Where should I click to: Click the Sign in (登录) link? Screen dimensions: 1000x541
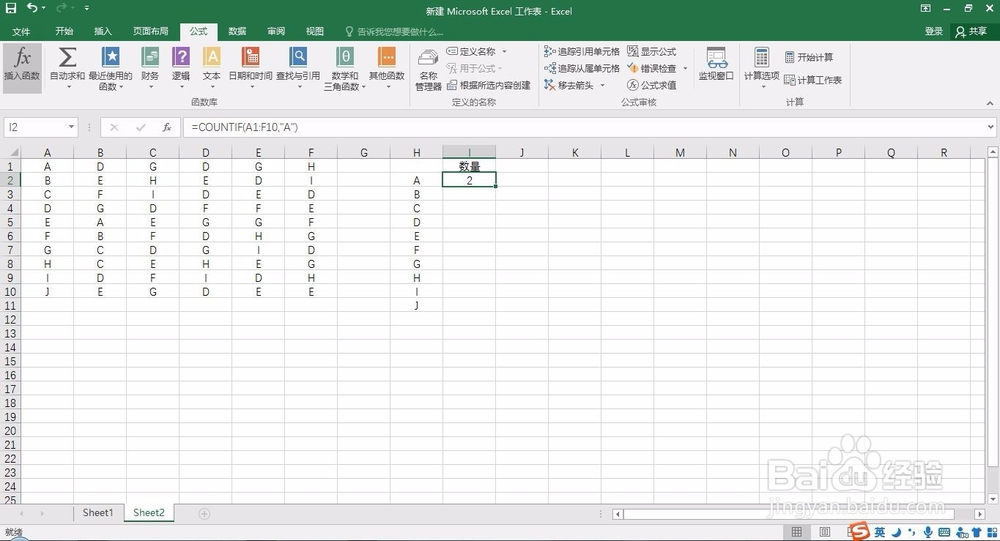click(x=934, y=31)
